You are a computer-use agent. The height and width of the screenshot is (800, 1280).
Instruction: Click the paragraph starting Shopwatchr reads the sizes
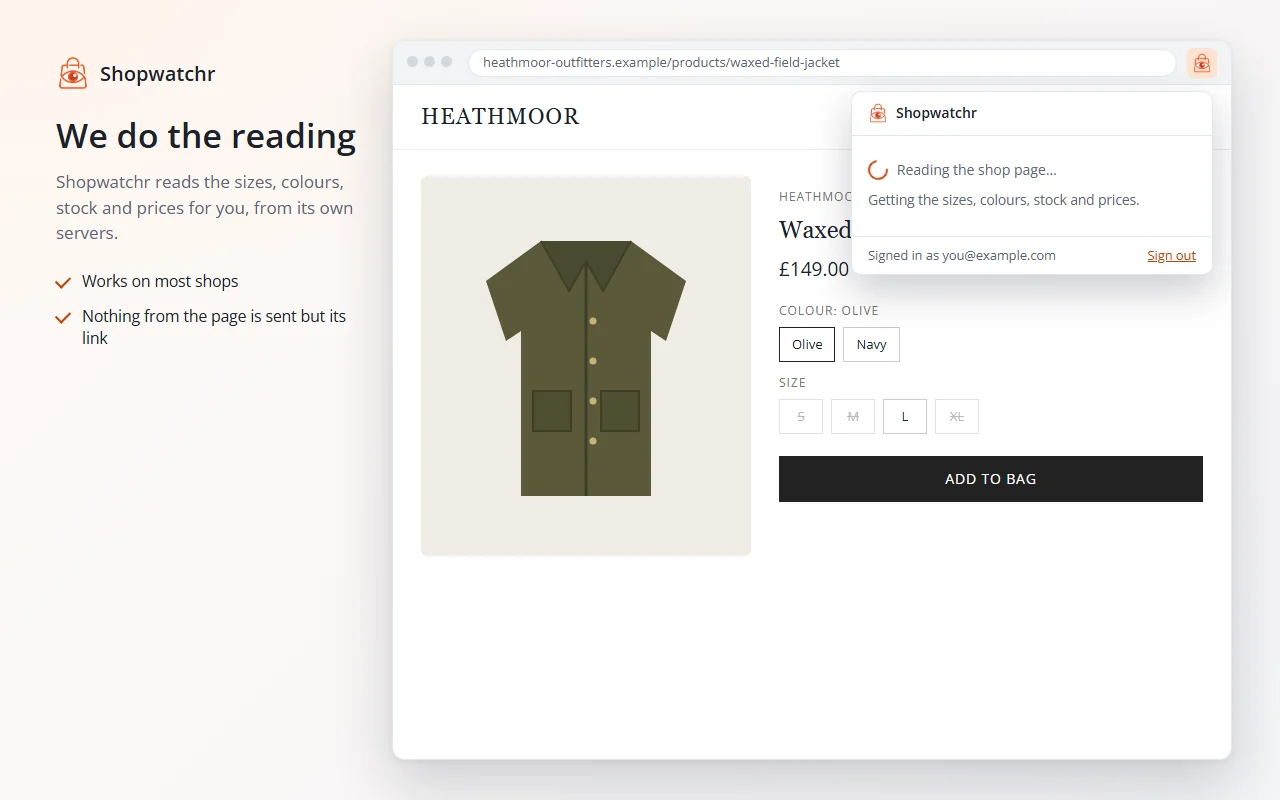pyautogui.click(x=205, y=208)
